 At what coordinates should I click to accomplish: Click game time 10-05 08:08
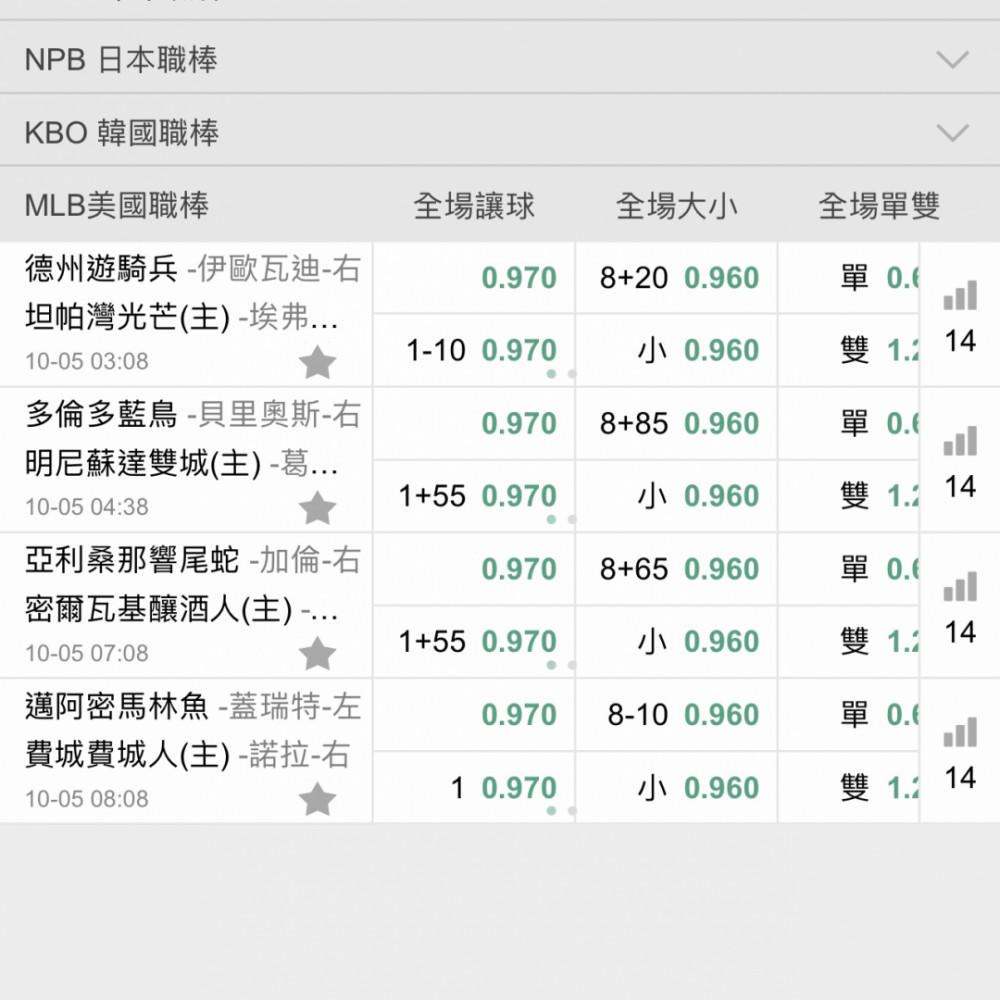click(x=87, y=798)
